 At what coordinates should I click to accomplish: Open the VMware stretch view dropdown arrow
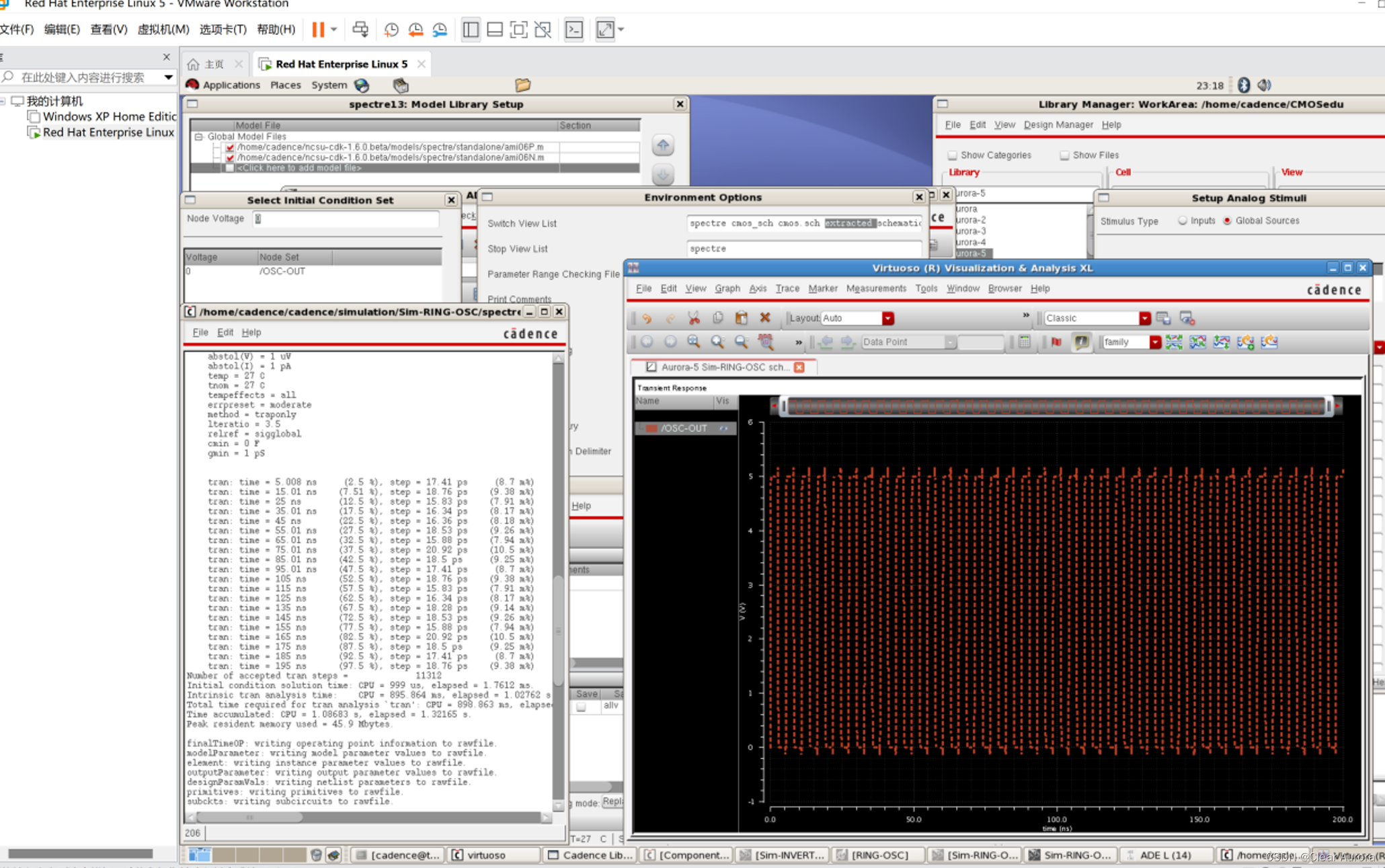tap(621, 29)
